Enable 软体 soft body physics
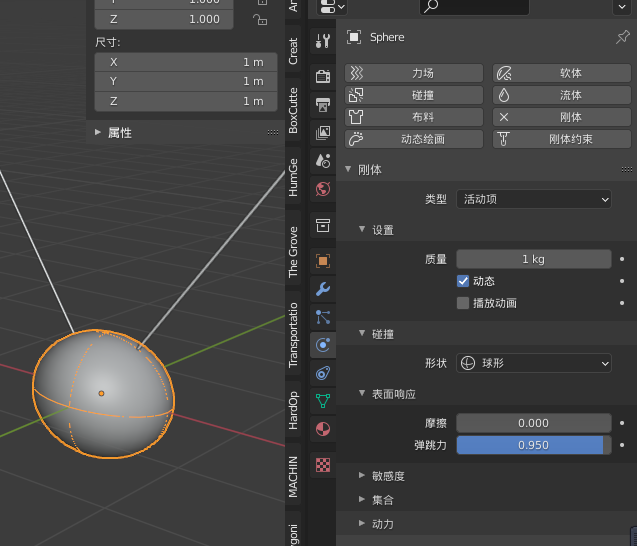637x546 pixels. click(x=562, y=73)
